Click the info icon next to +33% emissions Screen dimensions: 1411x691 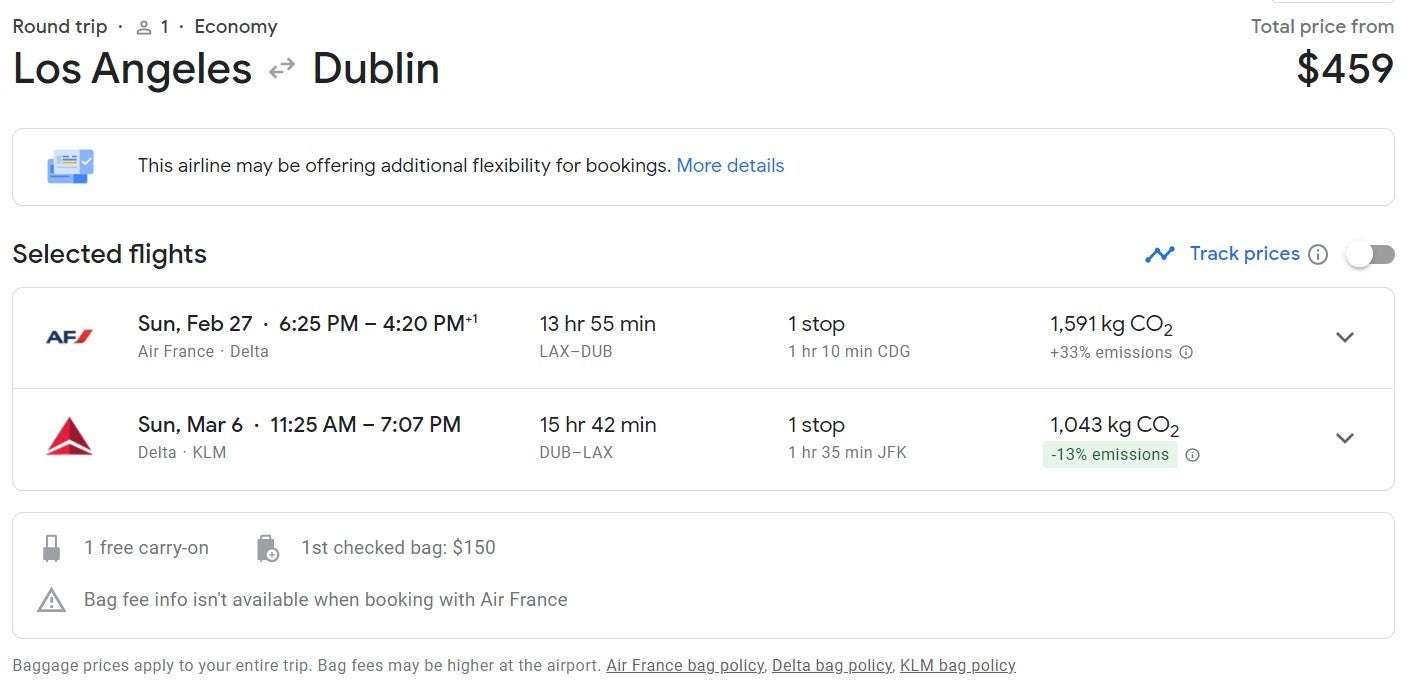1186,352
